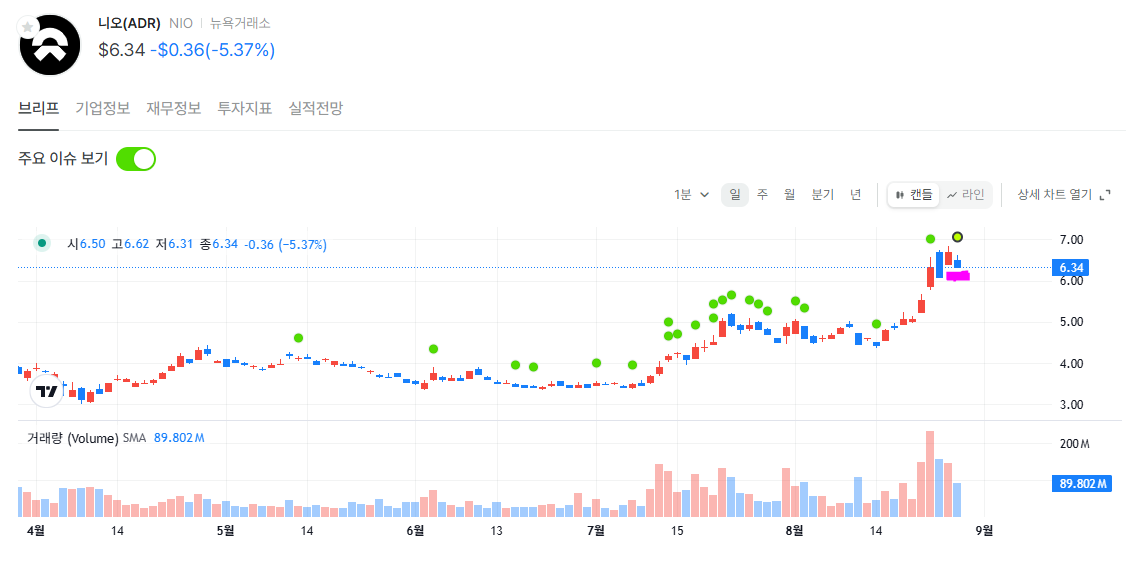This screenshot has height=561, width=1126.
Task: Toggle the 주요 이슈 보기 switch
Action: pos(136,159)
